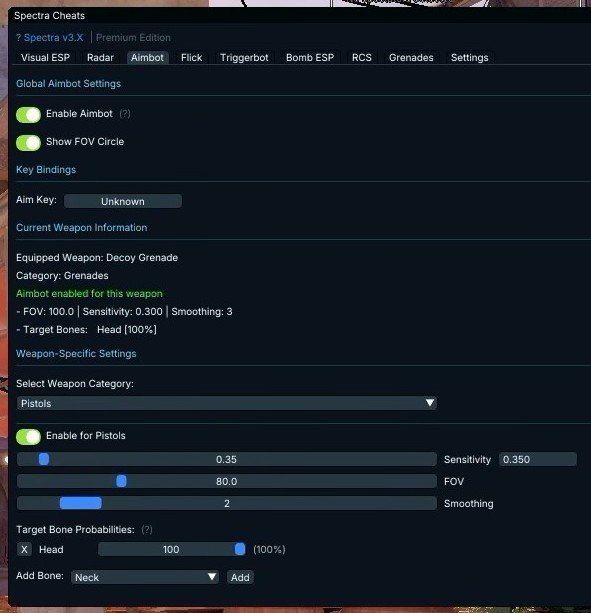591x613 pixels.
Task: Click the Aim Key Unknown binding button
Action: click(x=123, y=201)
